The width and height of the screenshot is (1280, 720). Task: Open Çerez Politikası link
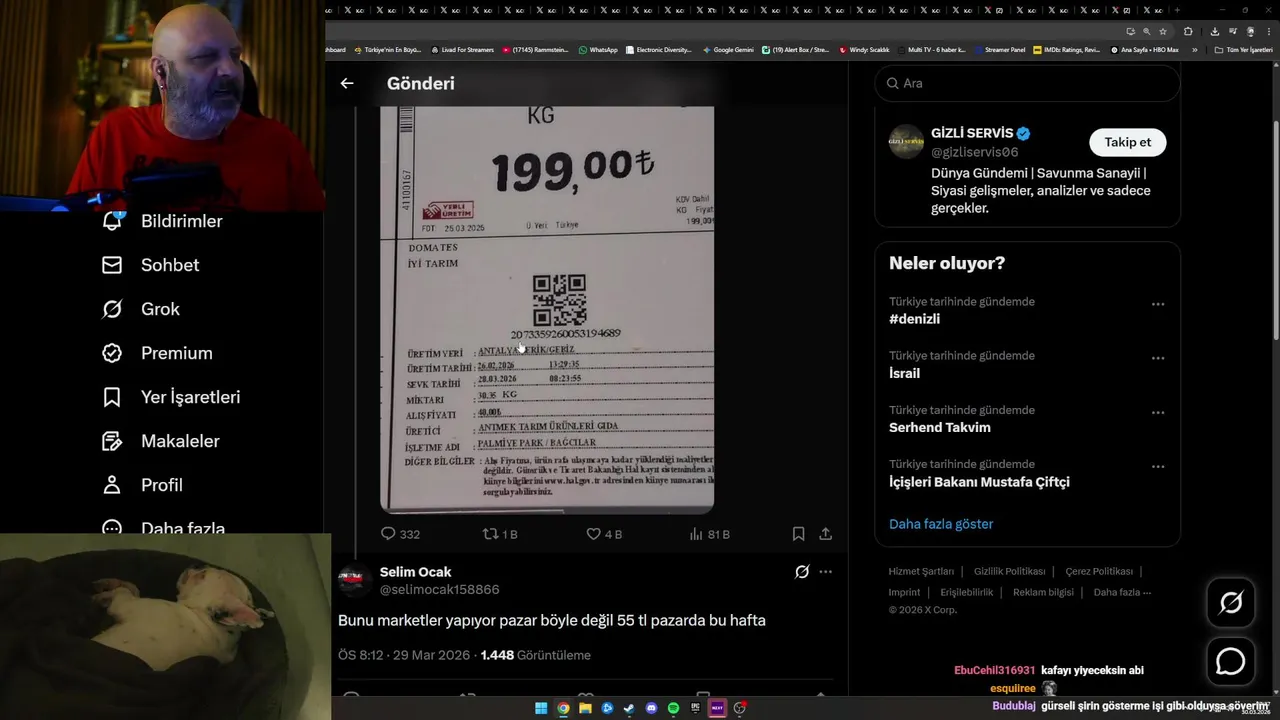pyautogui.click(x=1099, y=571)
